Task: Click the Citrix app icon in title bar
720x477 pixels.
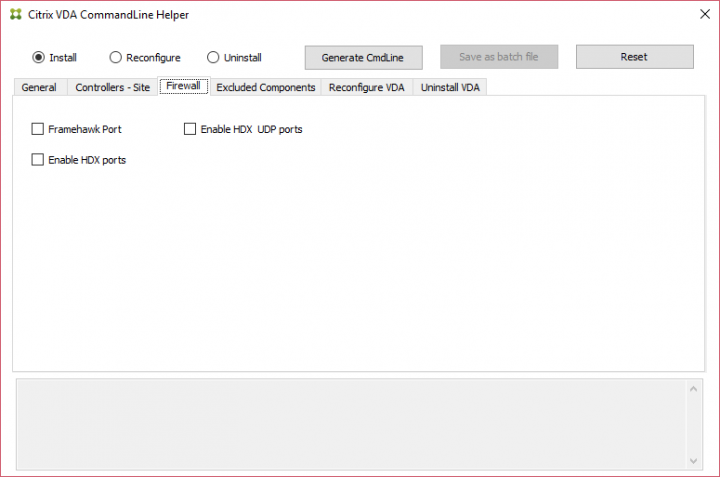Action: coord(16,15)
